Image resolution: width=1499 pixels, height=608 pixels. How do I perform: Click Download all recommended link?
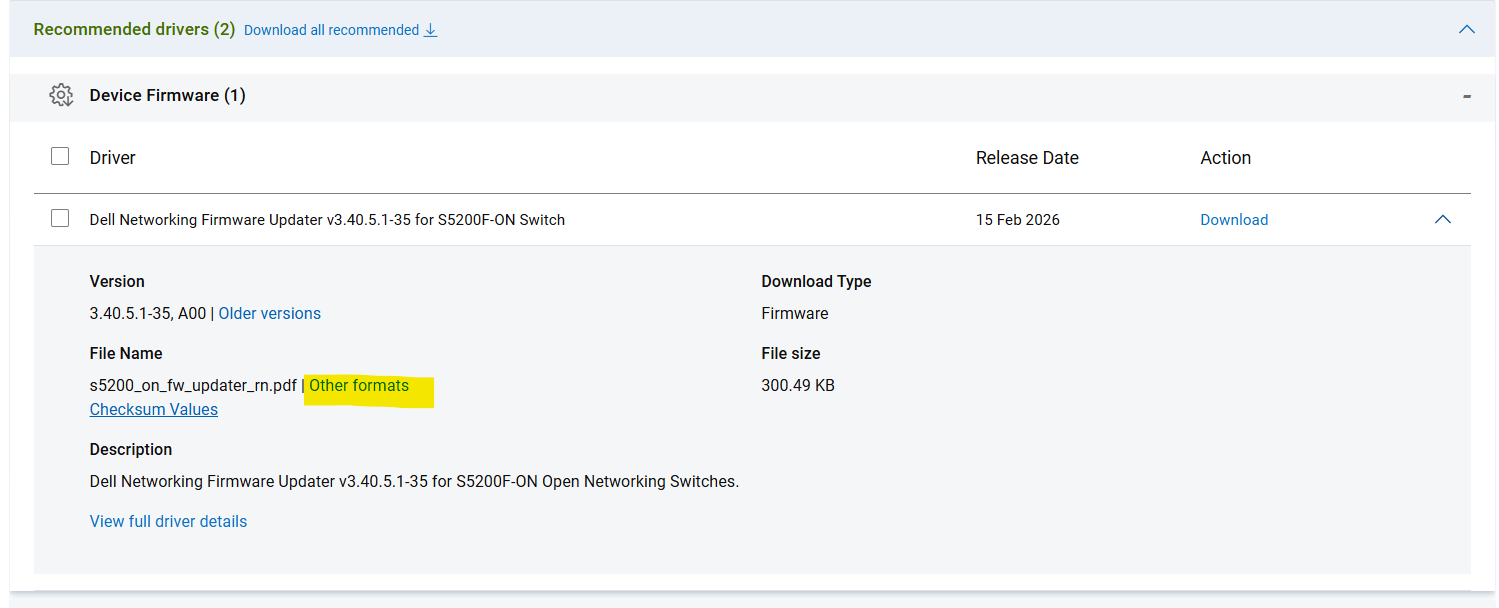331,30
